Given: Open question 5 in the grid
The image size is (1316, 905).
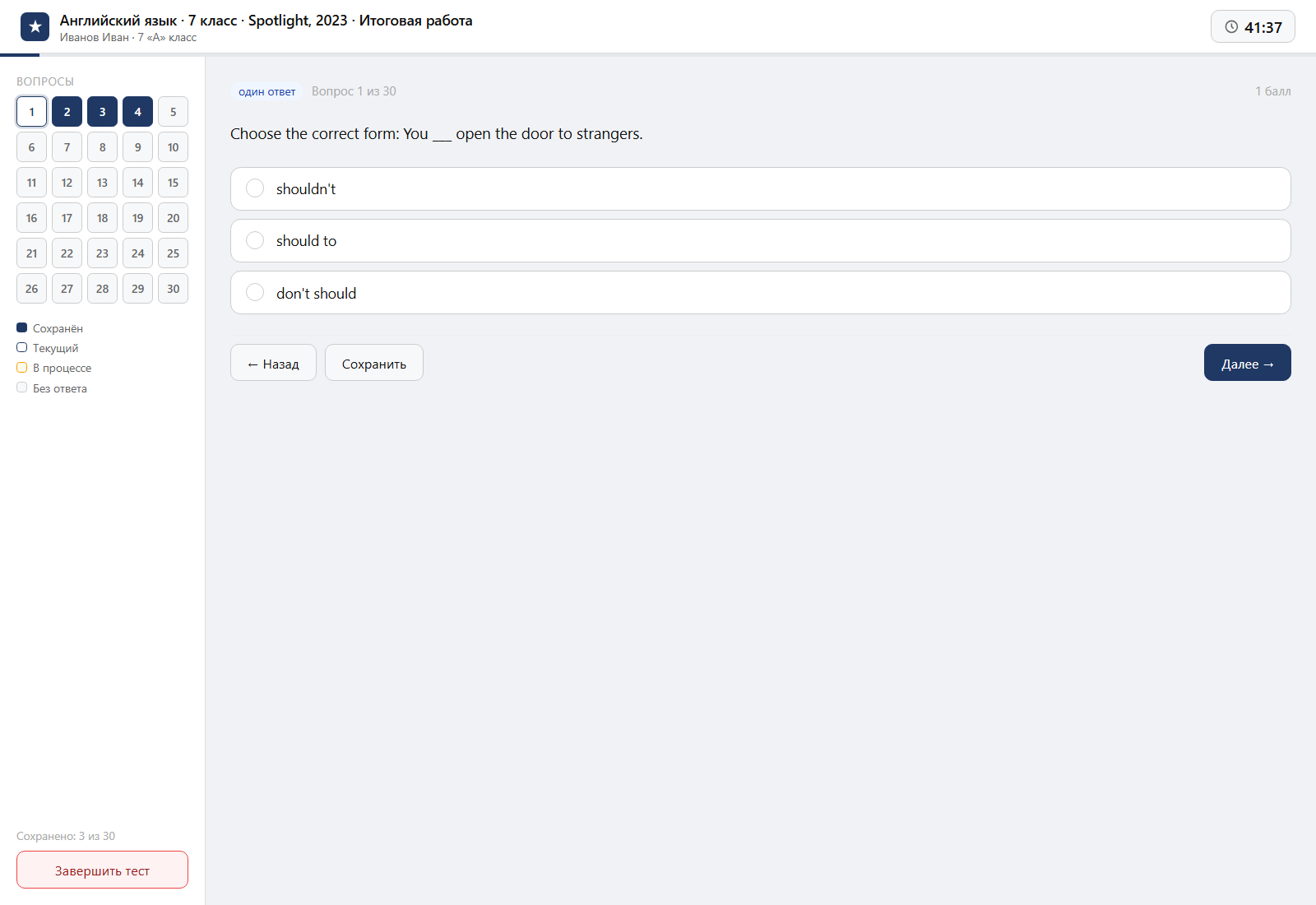Looking at the screenshot, I should coord(173,112).
